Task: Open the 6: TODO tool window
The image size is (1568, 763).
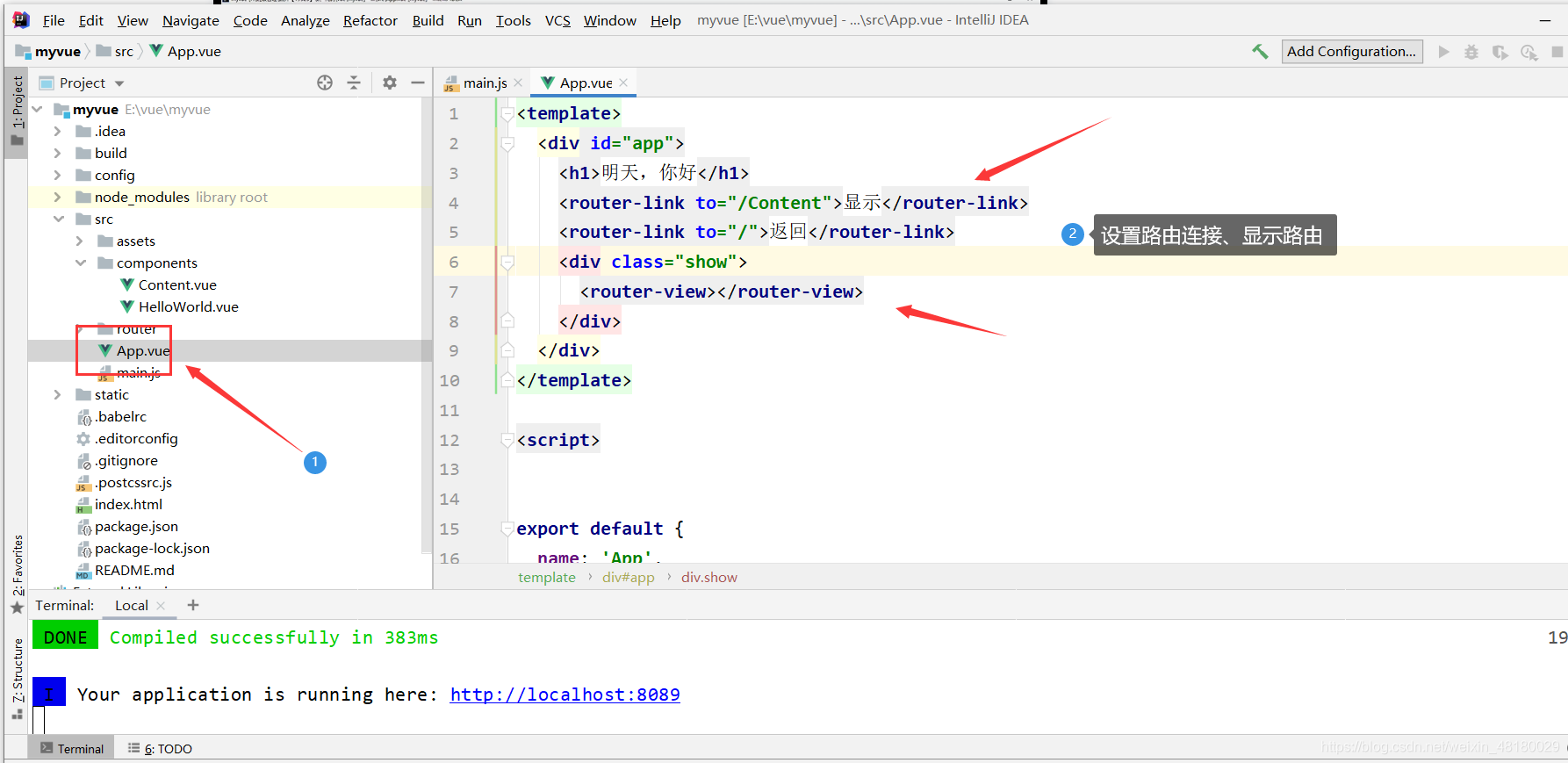Action: click(x=160, y=749)
